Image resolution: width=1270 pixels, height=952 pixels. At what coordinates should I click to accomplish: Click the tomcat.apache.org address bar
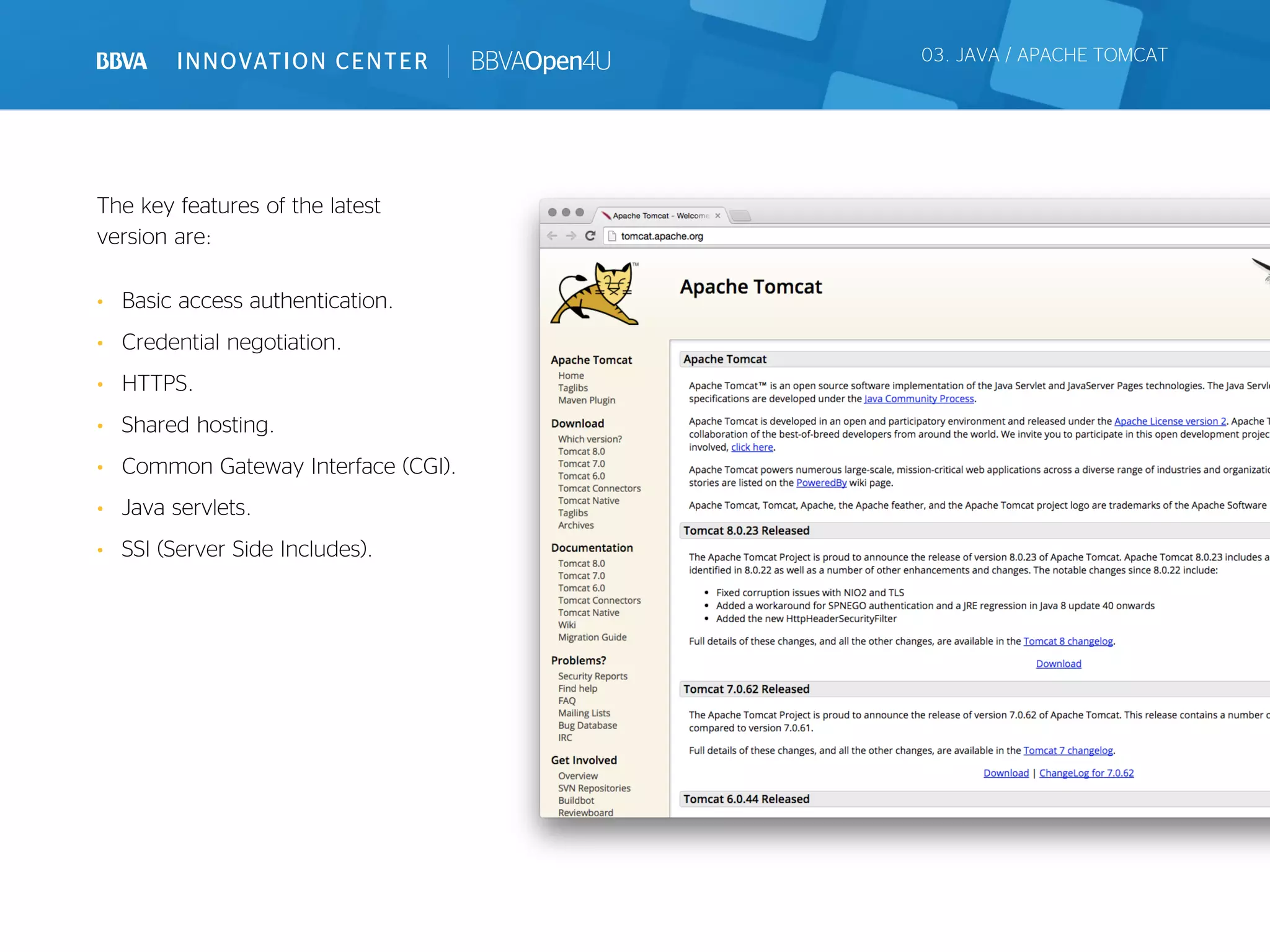coord(936,236)
